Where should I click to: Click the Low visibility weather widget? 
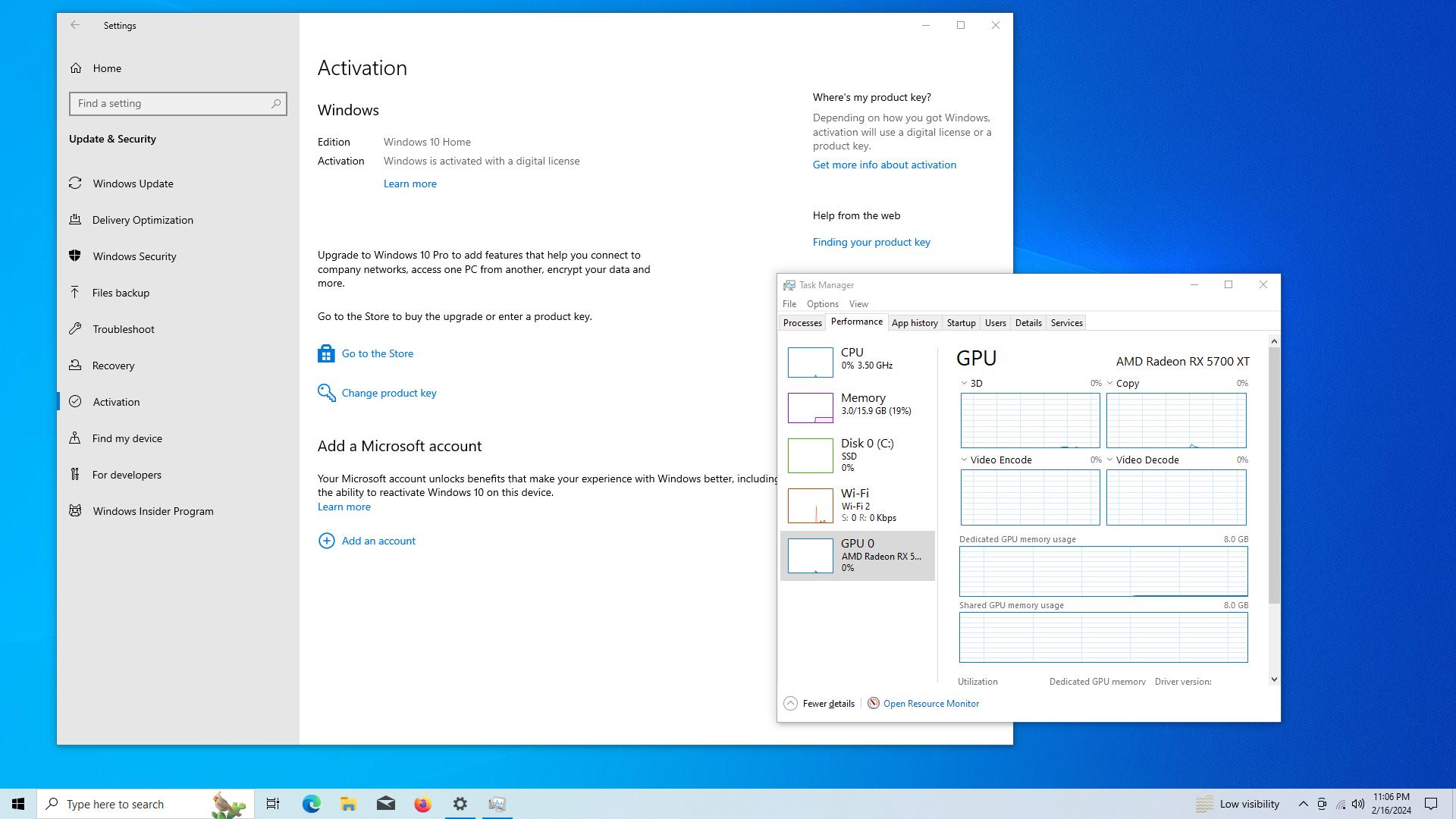click(1238, 804)
